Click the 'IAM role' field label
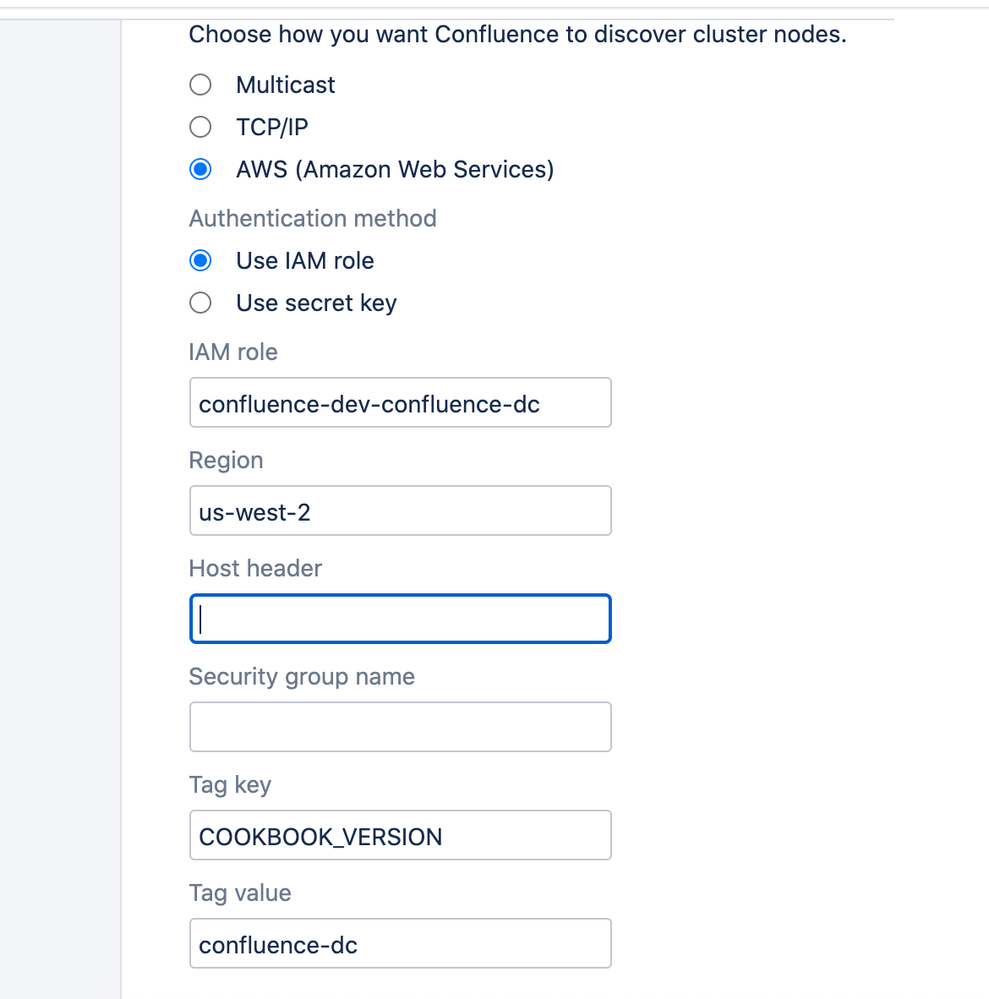This screenshot has width=989, height=999. pos(233,352)
